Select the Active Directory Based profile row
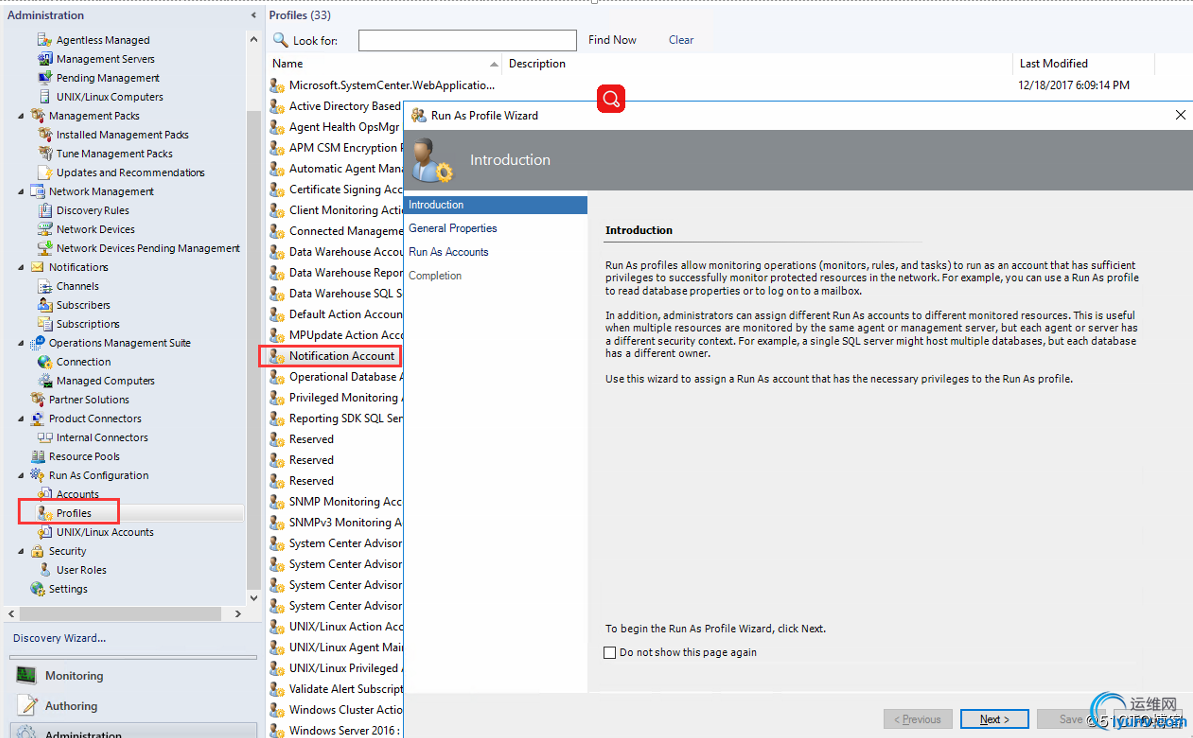Image resolution: width=1193 pixels, height=738 pixels. (x=336, y=106)
